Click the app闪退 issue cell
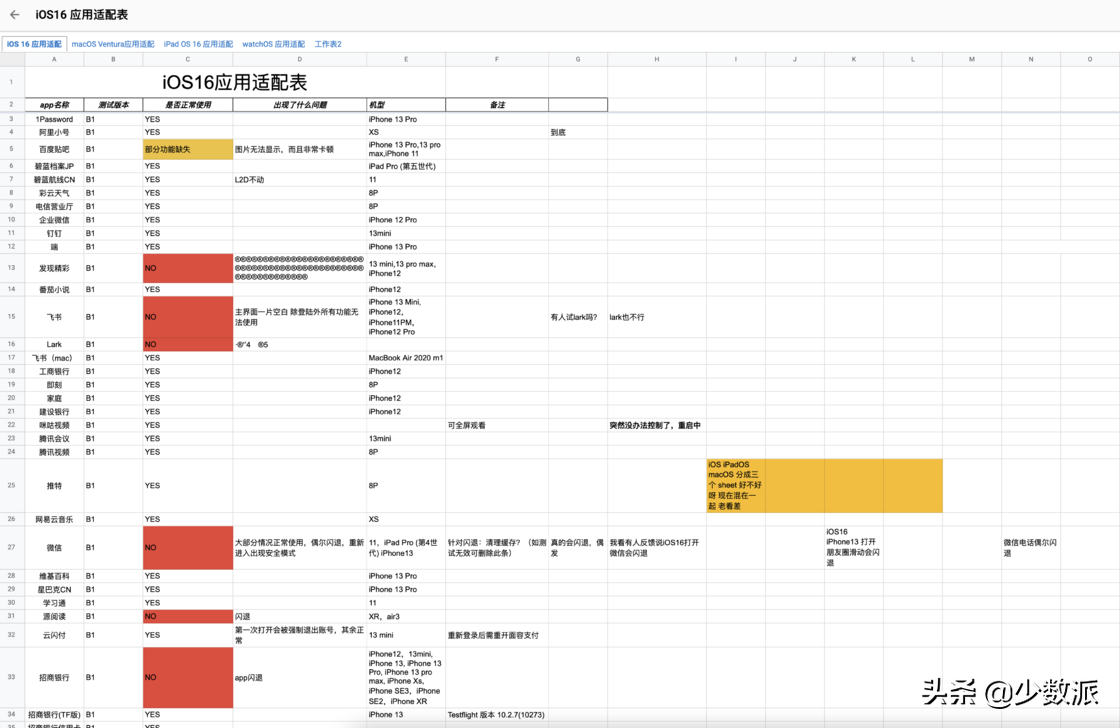This screenshot has width=1120, height=728. pos(300,678)
